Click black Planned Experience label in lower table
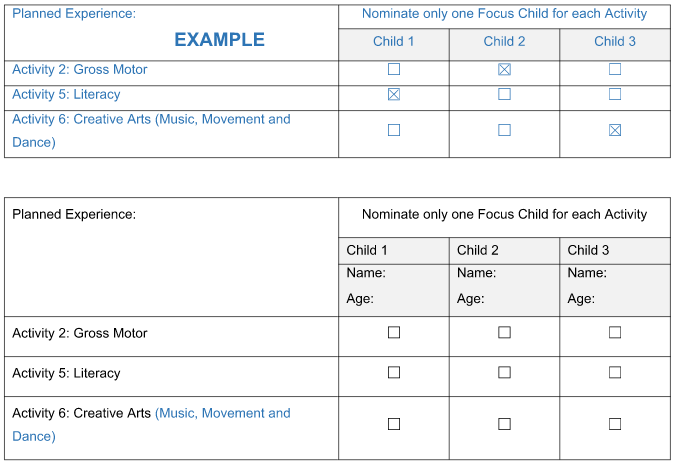The image size is (676, 465). click(74, 214)
